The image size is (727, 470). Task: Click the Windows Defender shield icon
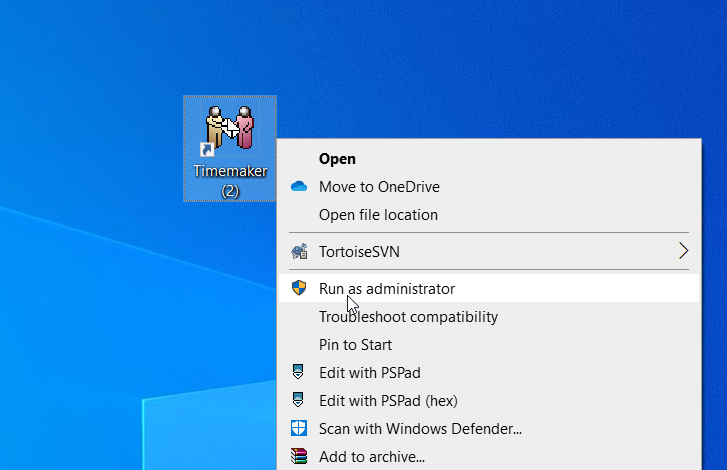coord(299,428)
